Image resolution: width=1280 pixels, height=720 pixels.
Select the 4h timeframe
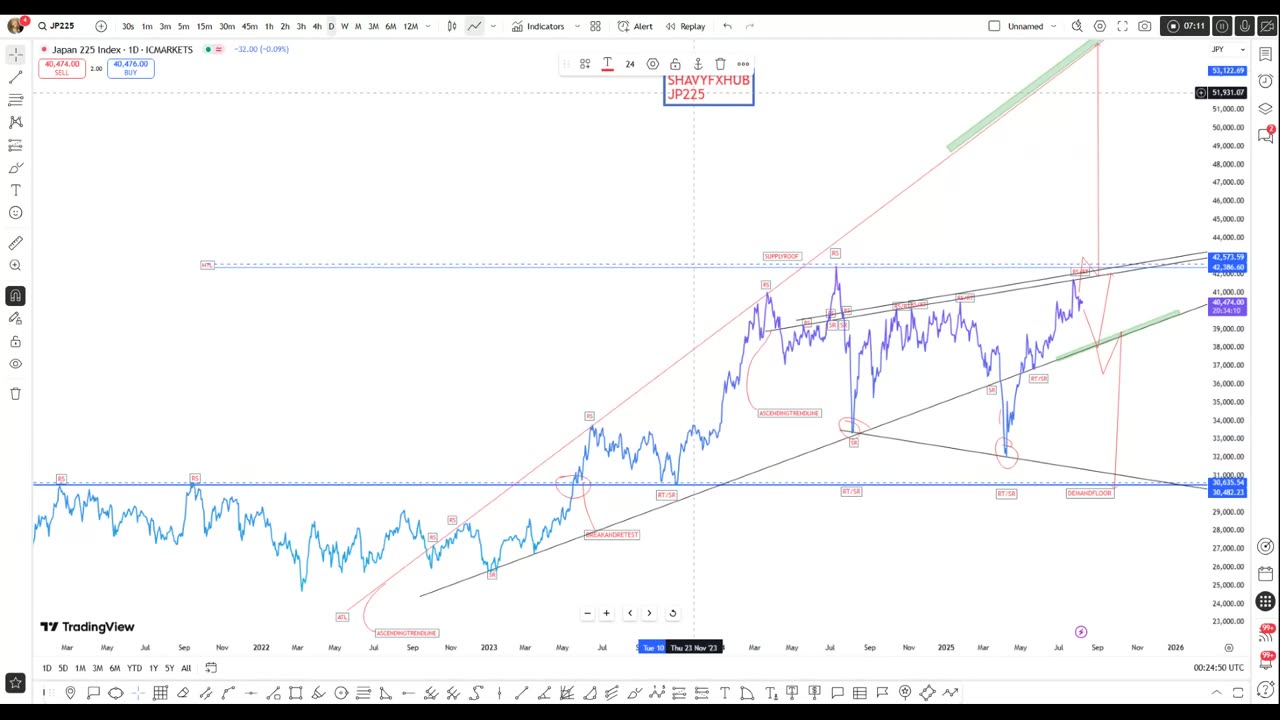316,26
